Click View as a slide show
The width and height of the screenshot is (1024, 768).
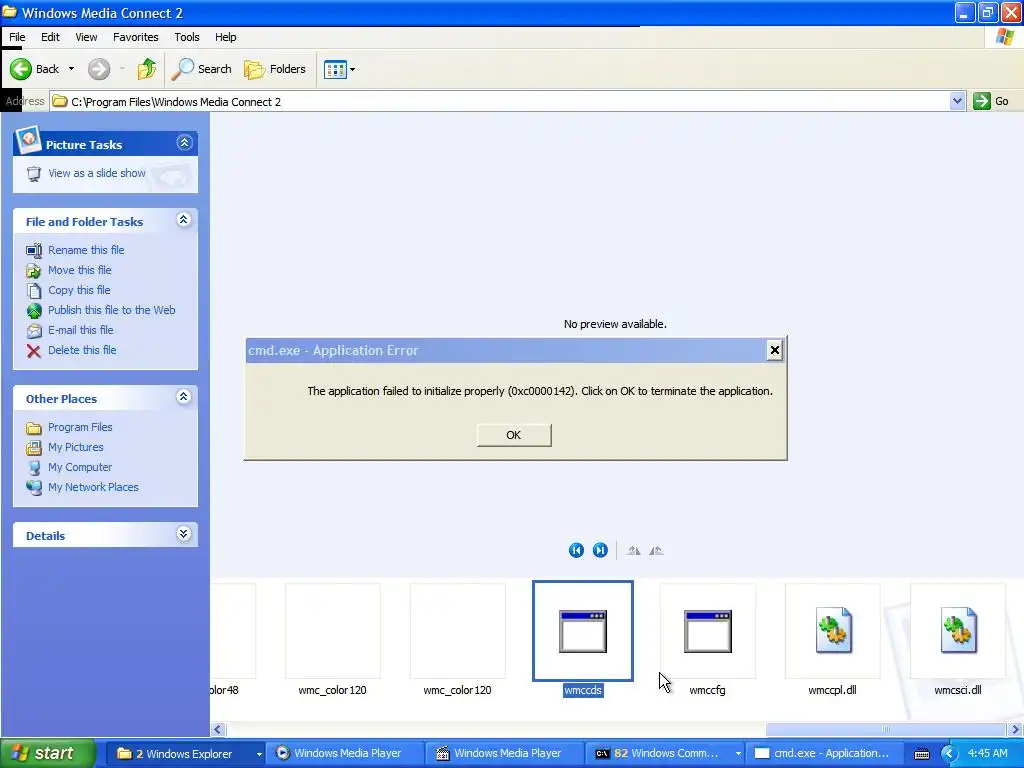coord(97,173)
